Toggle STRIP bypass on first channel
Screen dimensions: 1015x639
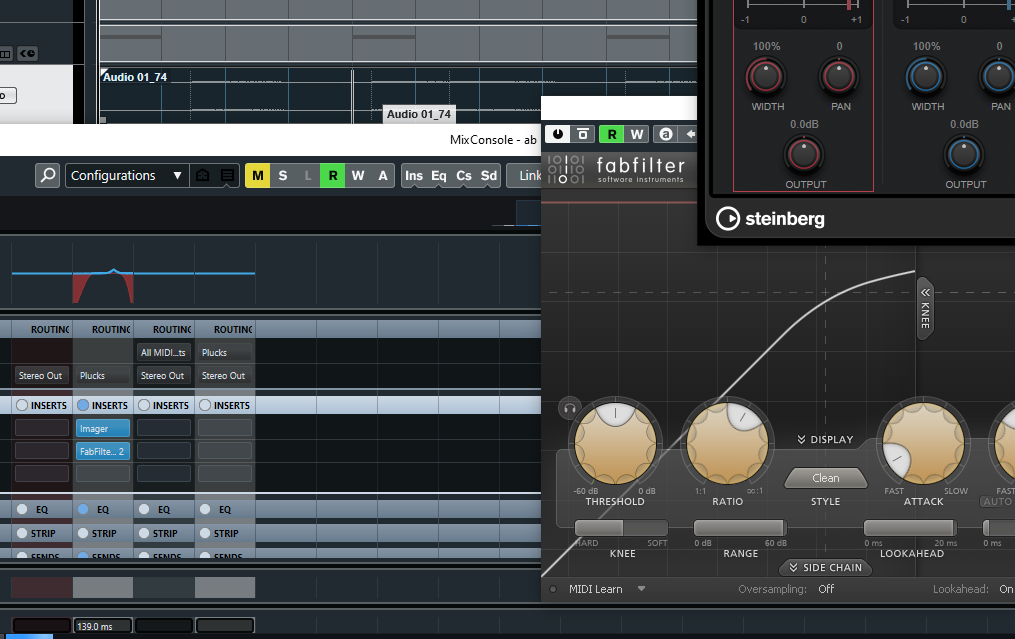pos(22,533)
